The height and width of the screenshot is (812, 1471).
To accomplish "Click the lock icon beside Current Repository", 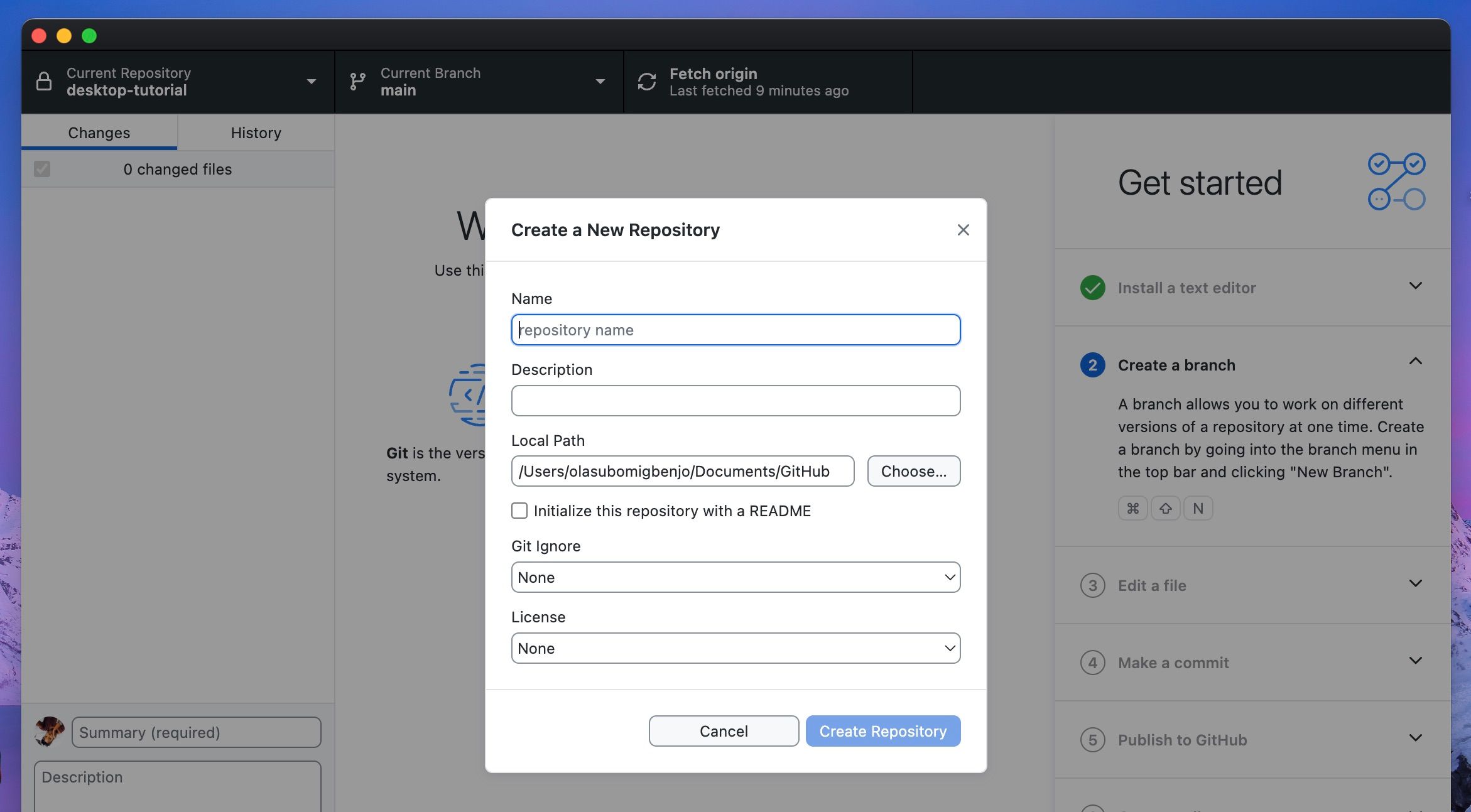I will tap(44, 81).
